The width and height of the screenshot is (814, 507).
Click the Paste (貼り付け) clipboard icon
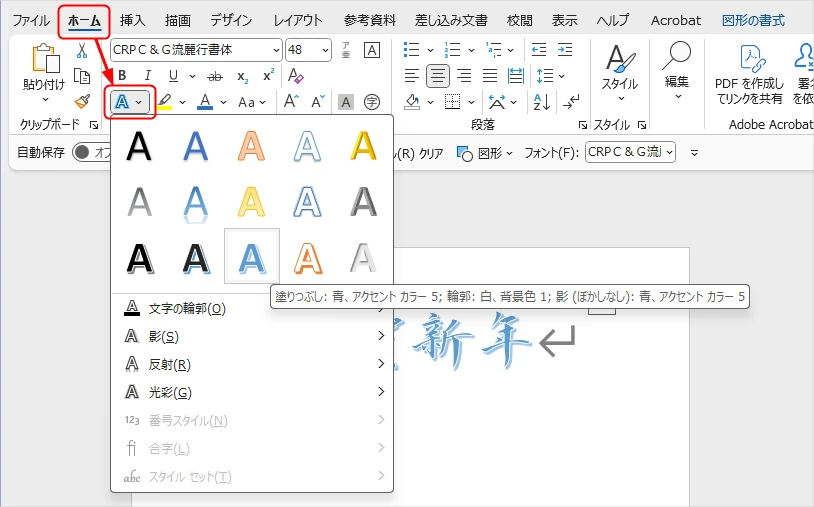(44, 58)
